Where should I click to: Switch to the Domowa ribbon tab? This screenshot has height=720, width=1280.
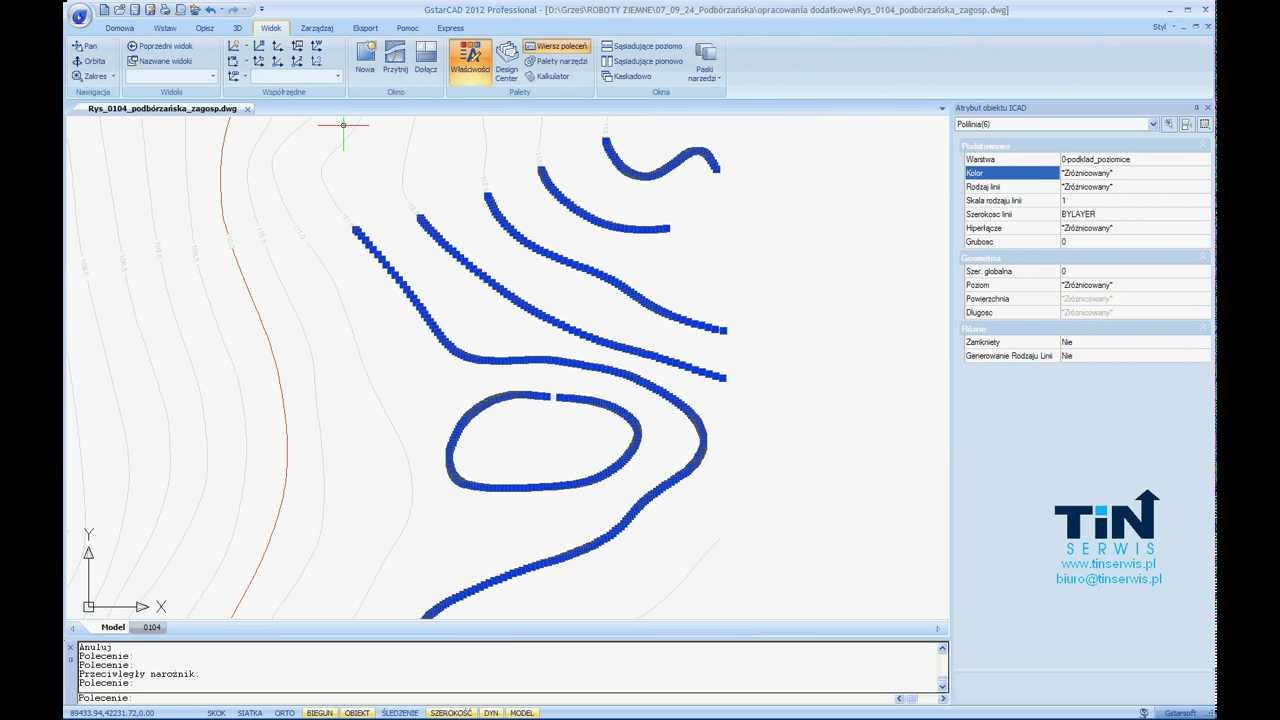click(119, 28)
